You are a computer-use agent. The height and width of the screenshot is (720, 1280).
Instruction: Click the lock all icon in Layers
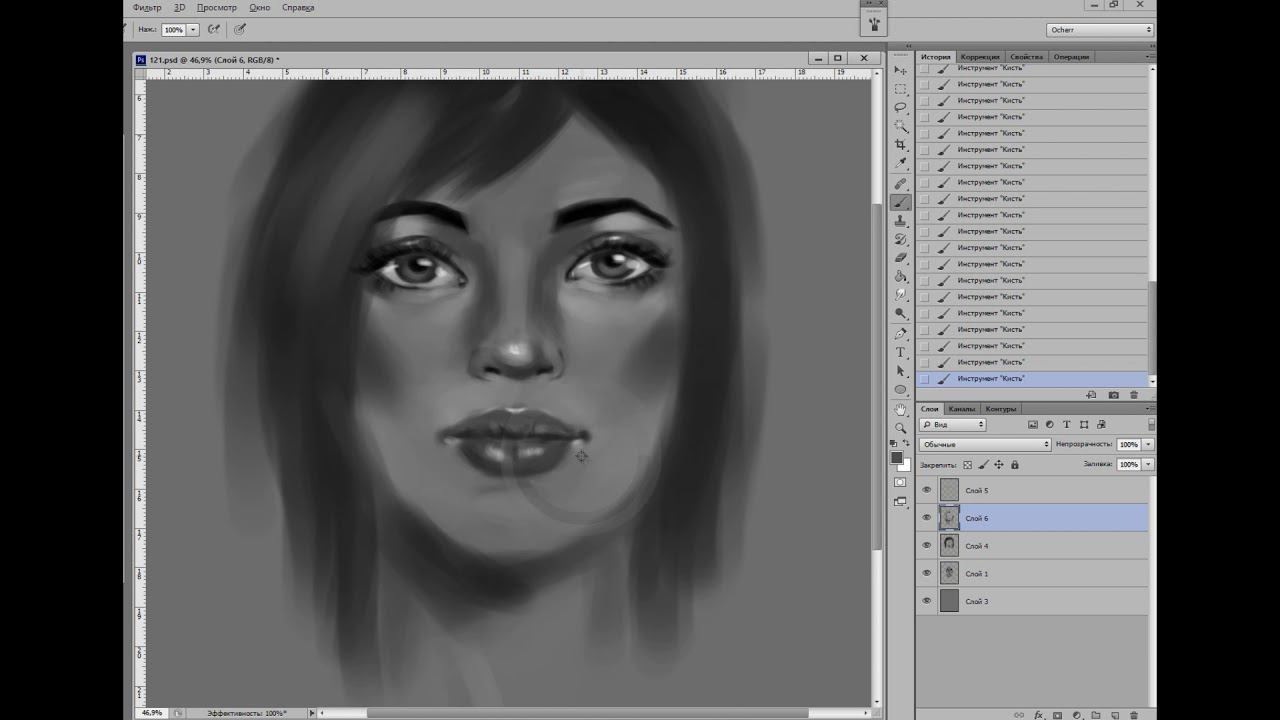(x=1015, y=465)
